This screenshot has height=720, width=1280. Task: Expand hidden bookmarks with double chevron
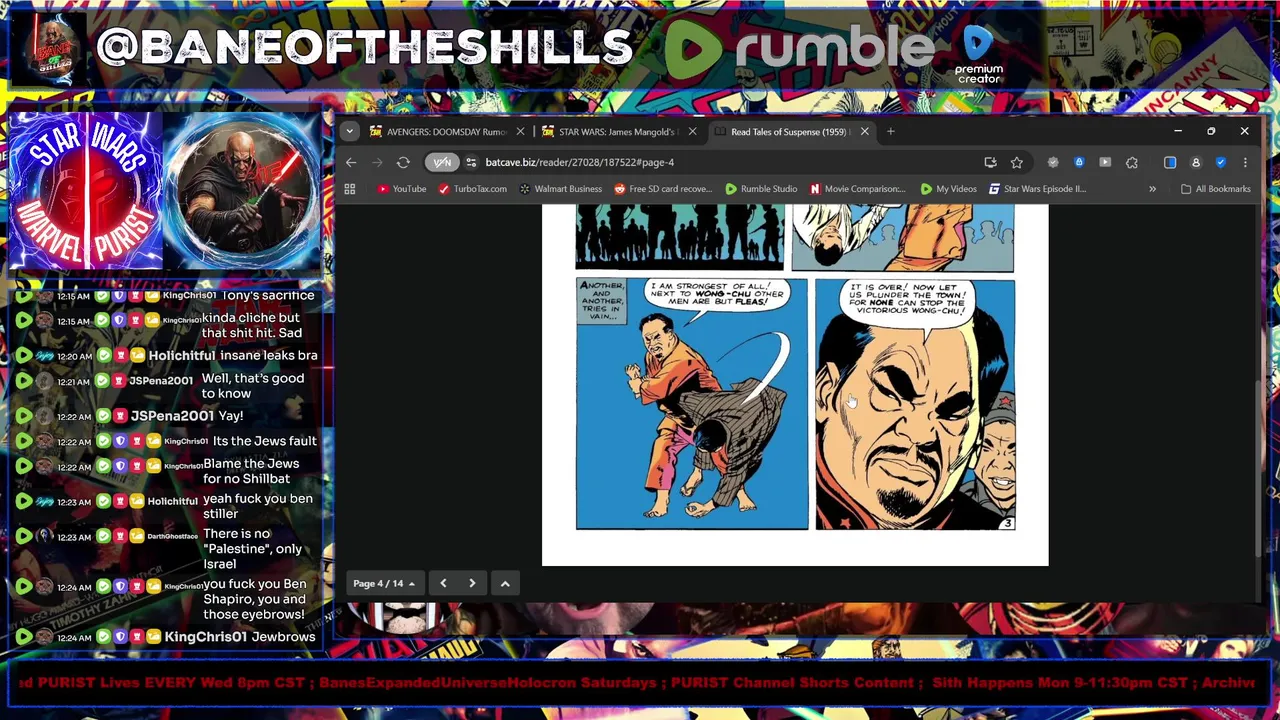(x=1152, y=189)
